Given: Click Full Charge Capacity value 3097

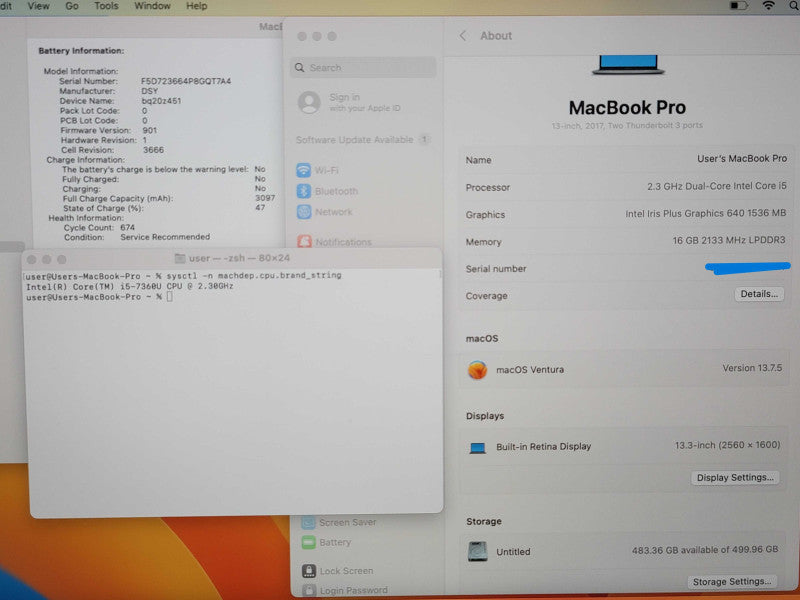Looking at the screenshot, I should tap(265, 198).
